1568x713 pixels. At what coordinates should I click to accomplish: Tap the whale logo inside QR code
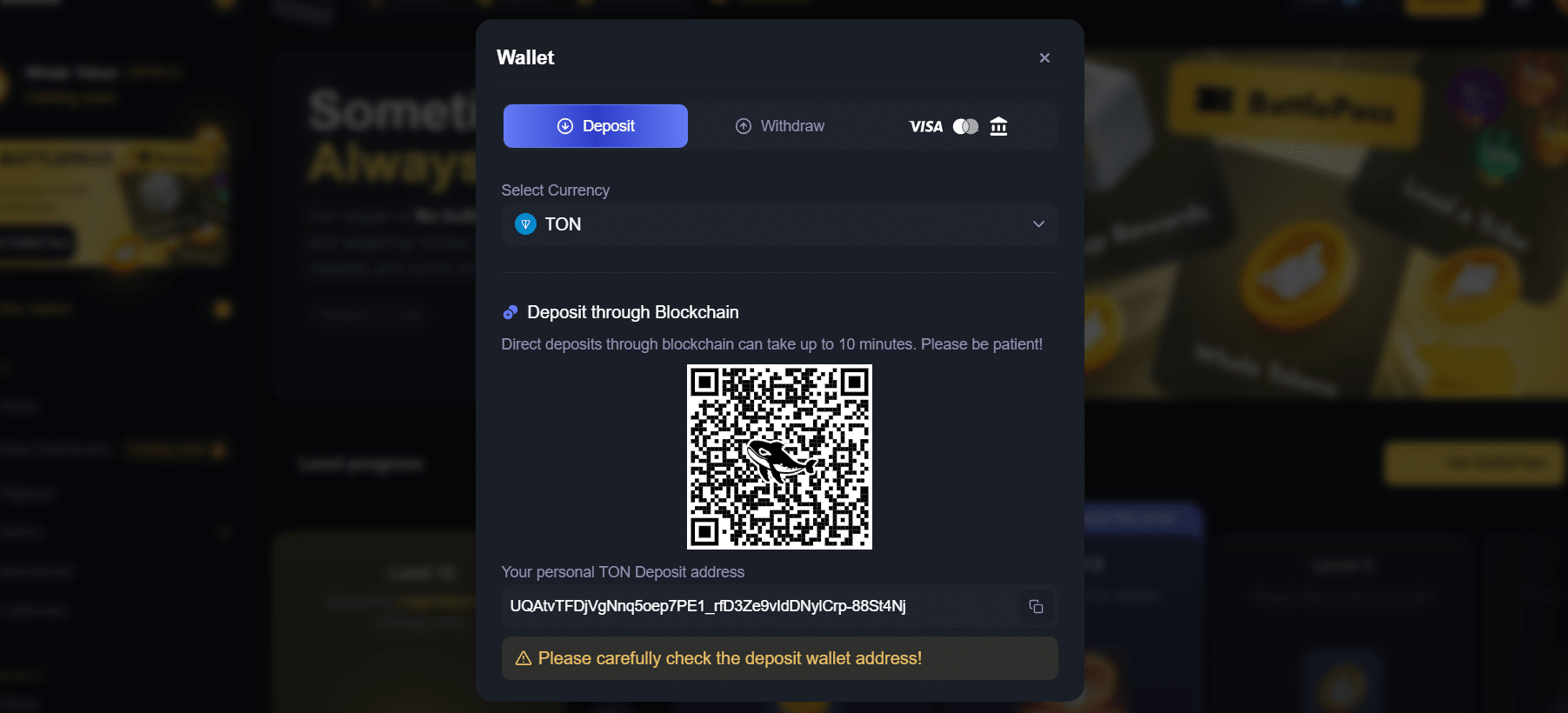[x=779, y=458]
